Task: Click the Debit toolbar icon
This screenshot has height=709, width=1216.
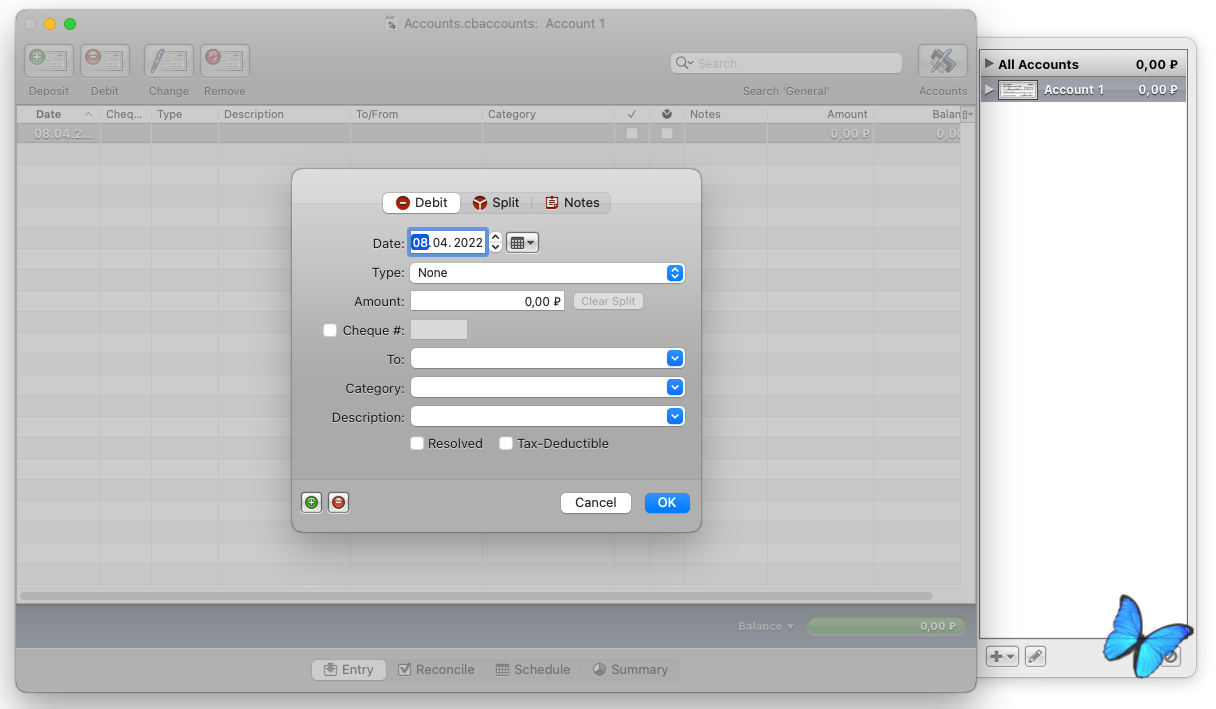Action: [x=105, y=62]
